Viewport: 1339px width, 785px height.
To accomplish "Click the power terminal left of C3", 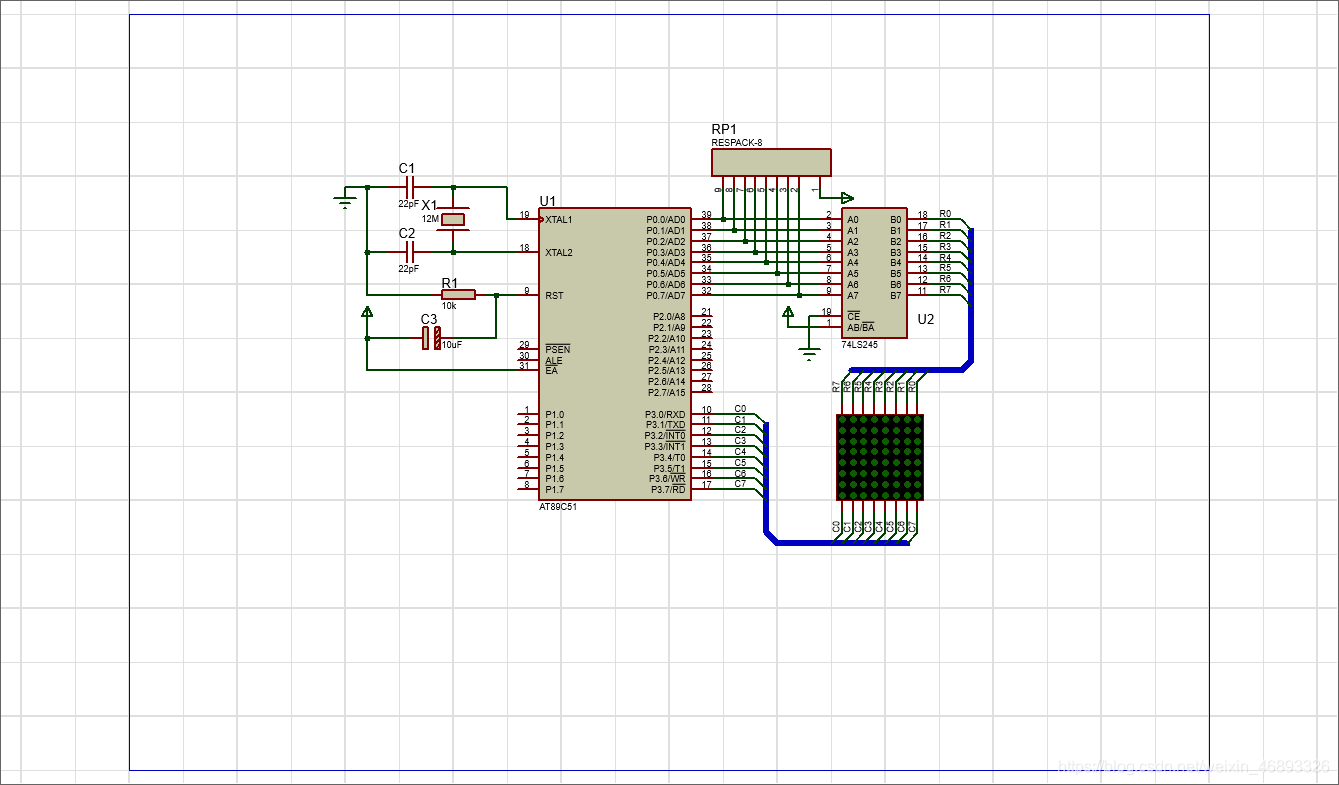I will point(367,313).
